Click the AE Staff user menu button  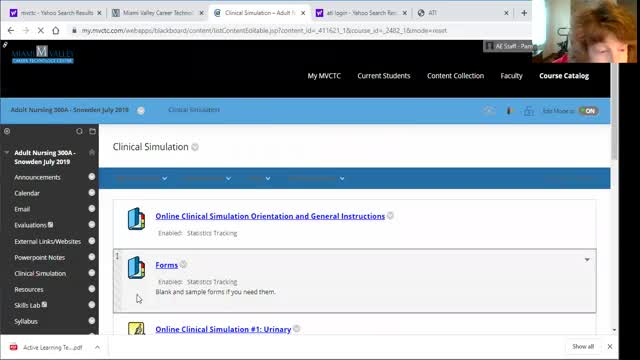pos(509,47)
